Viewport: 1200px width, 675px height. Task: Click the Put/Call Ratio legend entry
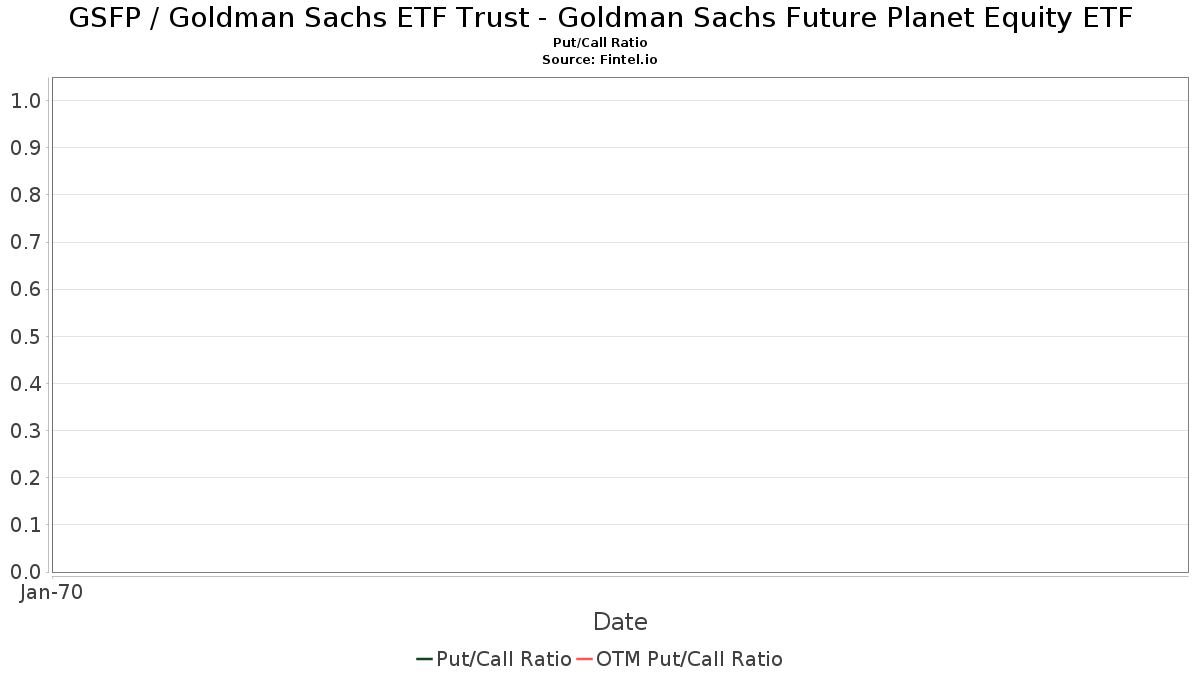494,659
